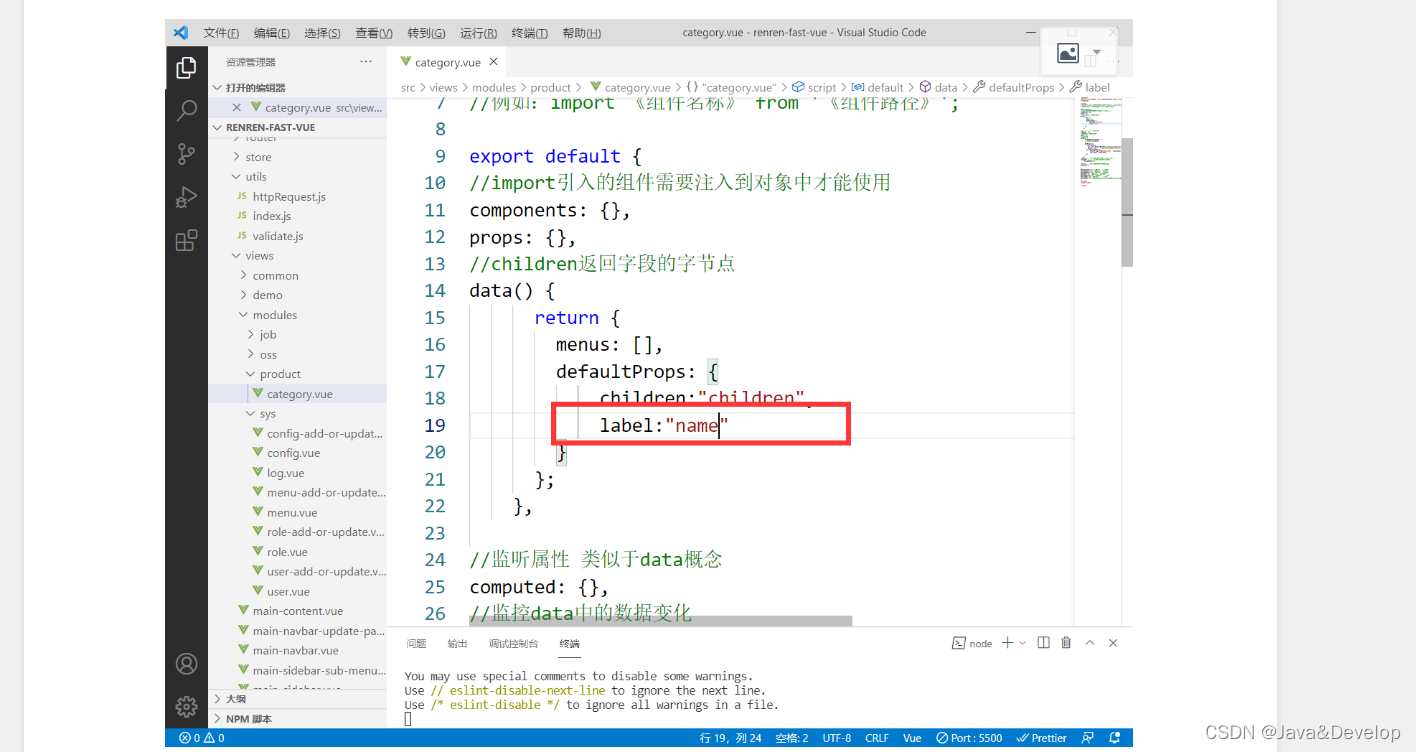This screenshot has height=752, width=1416.
Task: Kill the terminal with trash icon
Action: tap(1066, 643)
